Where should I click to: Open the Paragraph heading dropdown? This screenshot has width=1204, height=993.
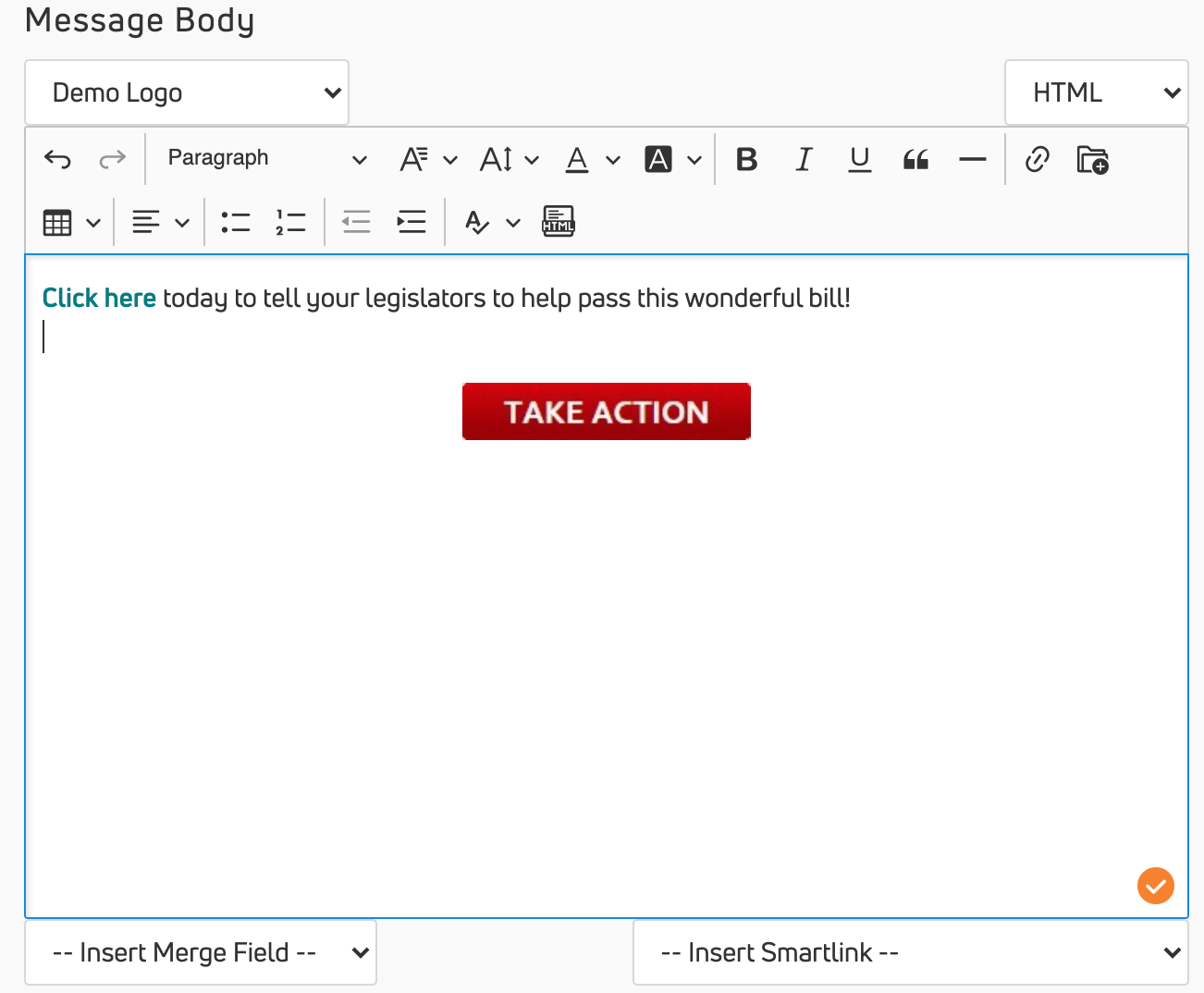click(266, 159)
